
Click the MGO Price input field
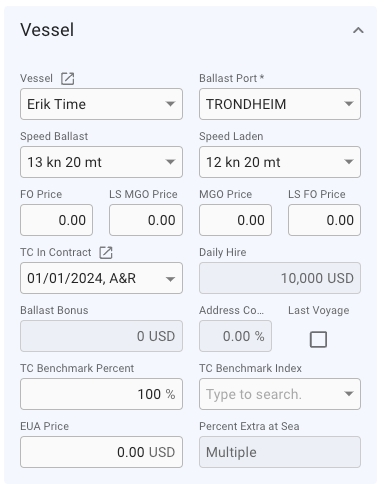235,220
